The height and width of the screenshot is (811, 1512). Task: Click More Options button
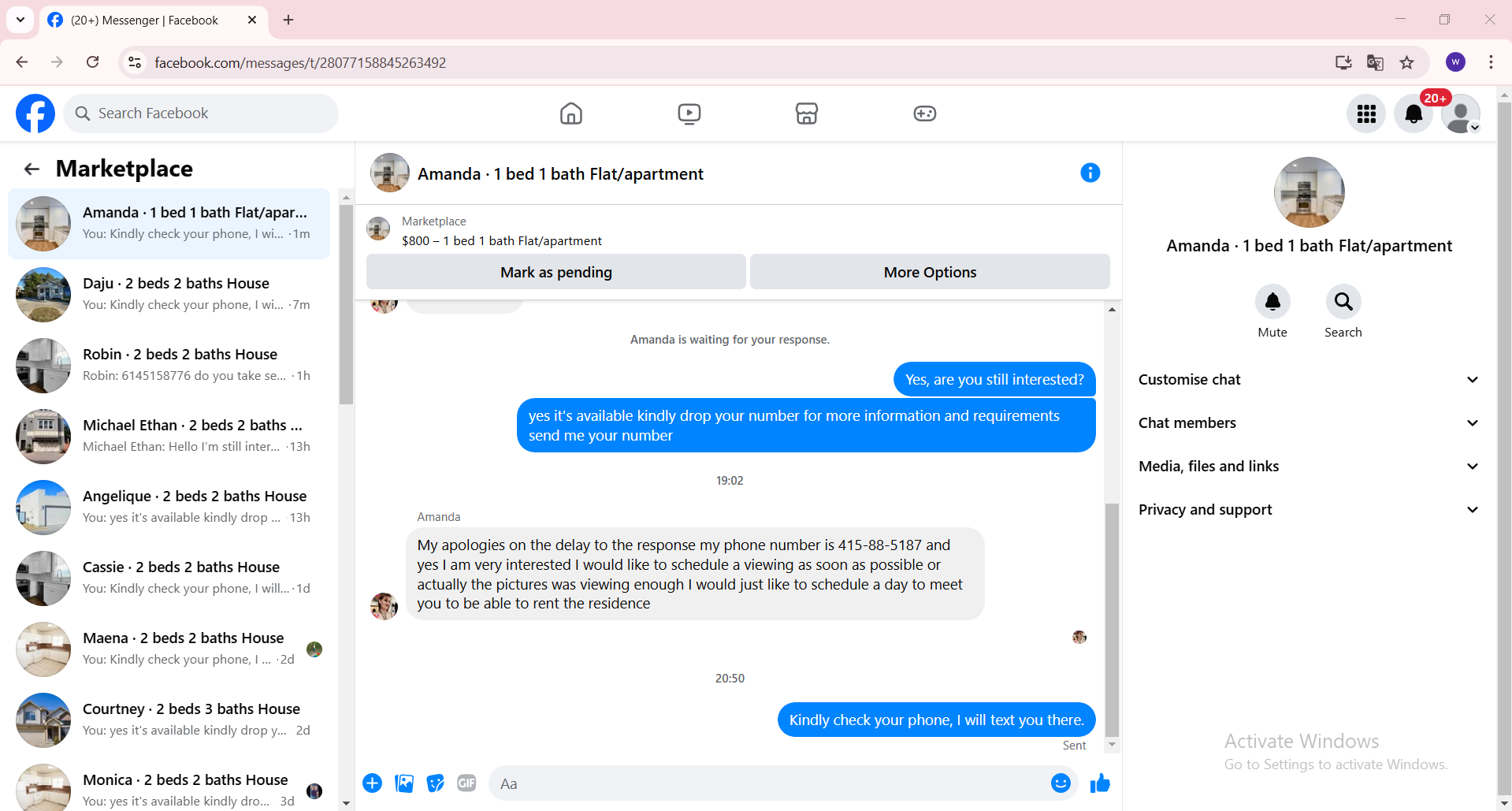click(930, 272)
